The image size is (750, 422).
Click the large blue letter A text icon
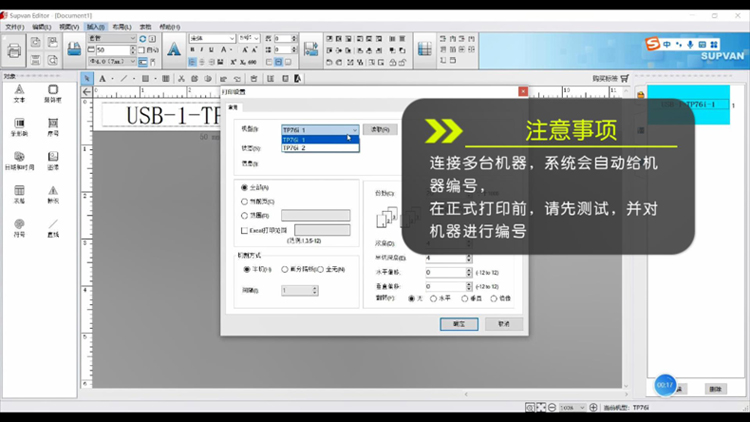click(x=174, y=49)
